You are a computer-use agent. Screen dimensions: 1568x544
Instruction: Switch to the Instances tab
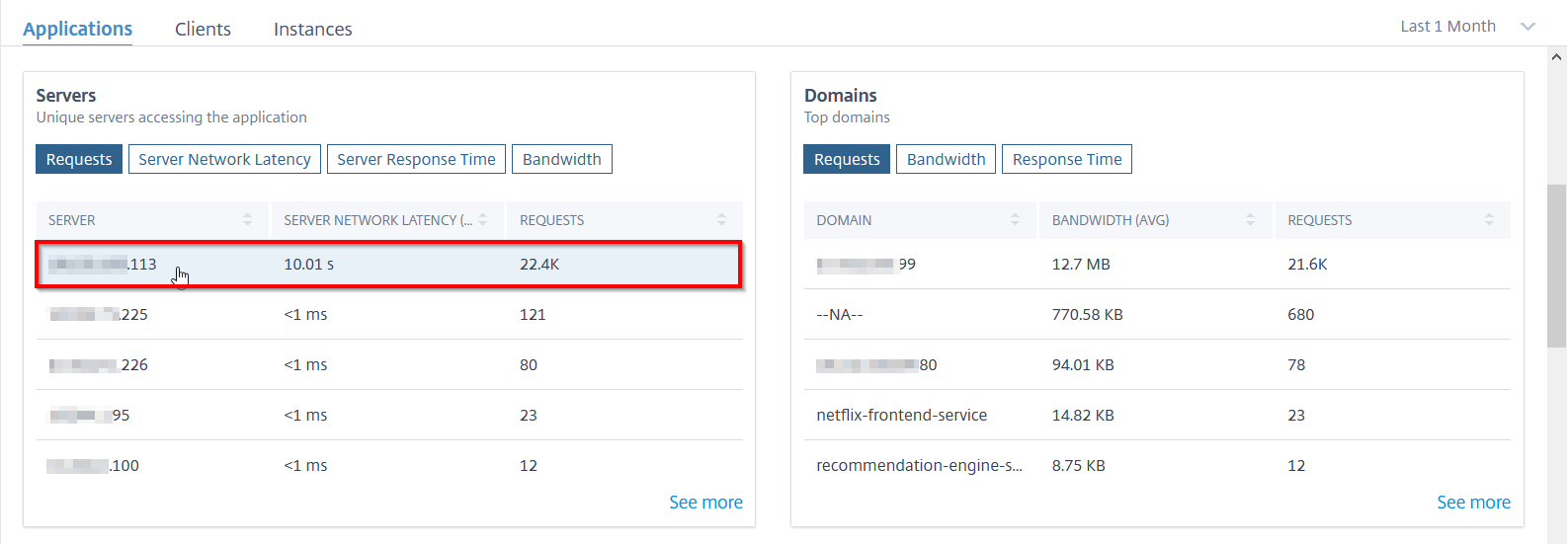[x=312, y=29]
